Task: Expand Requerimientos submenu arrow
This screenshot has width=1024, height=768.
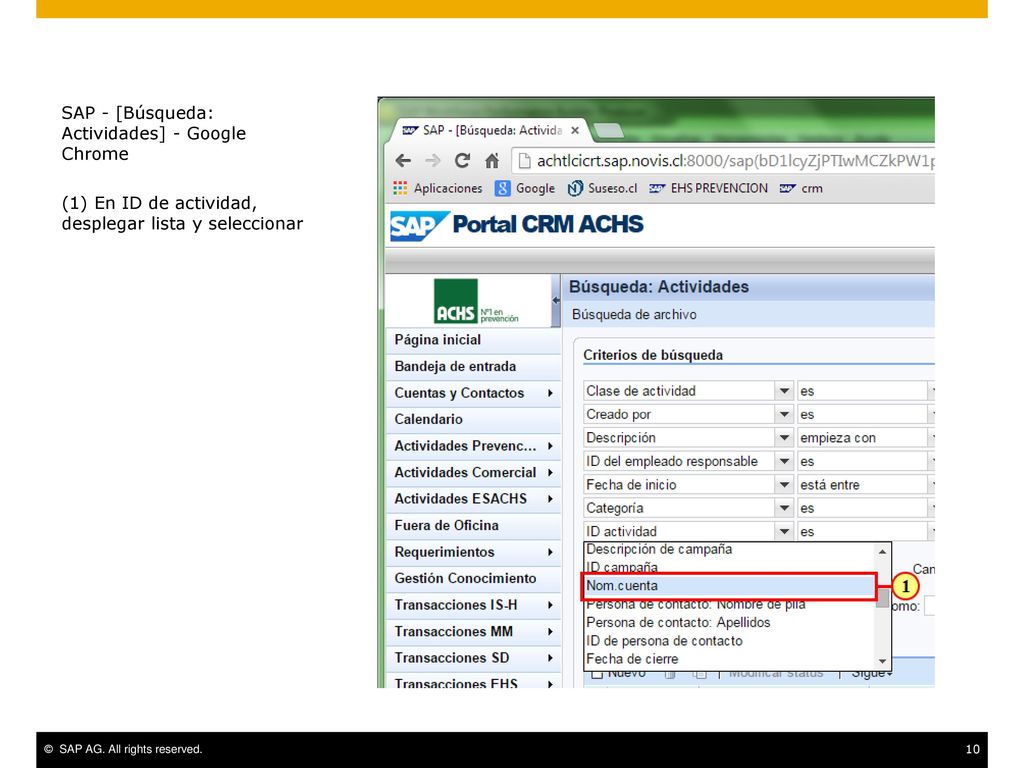Action: tap(550, 552)
